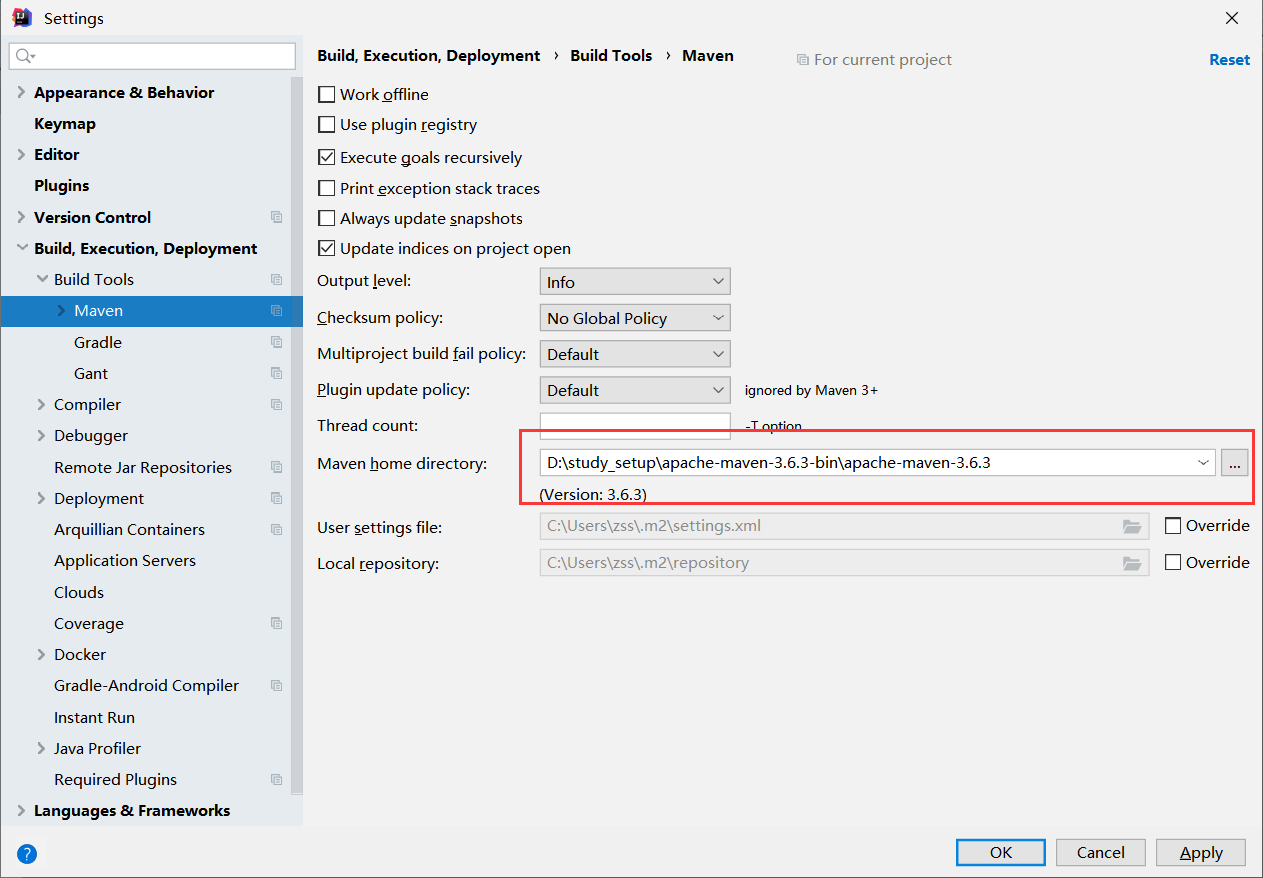
Task: Click project-level icon next to Version Control
Action: point(277,217)
